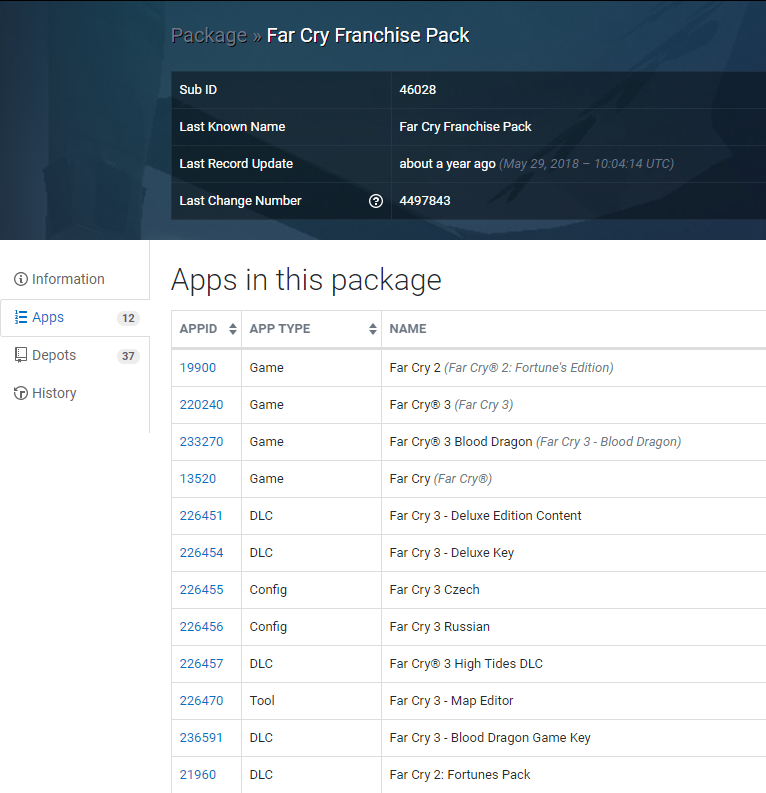Click name 'Far Cry® 3 High Tides DLC'

pos(466,664)
